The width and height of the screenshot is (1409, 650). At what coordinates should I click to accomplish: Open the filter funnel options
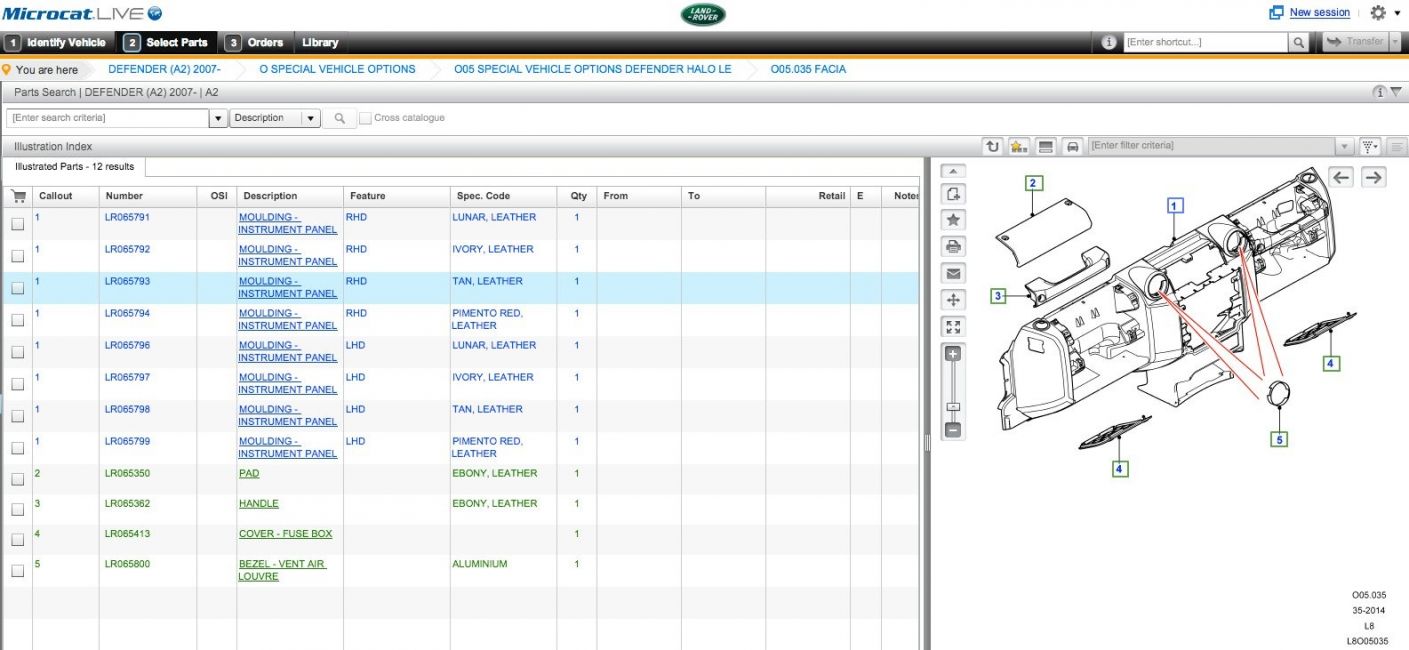1370,146
